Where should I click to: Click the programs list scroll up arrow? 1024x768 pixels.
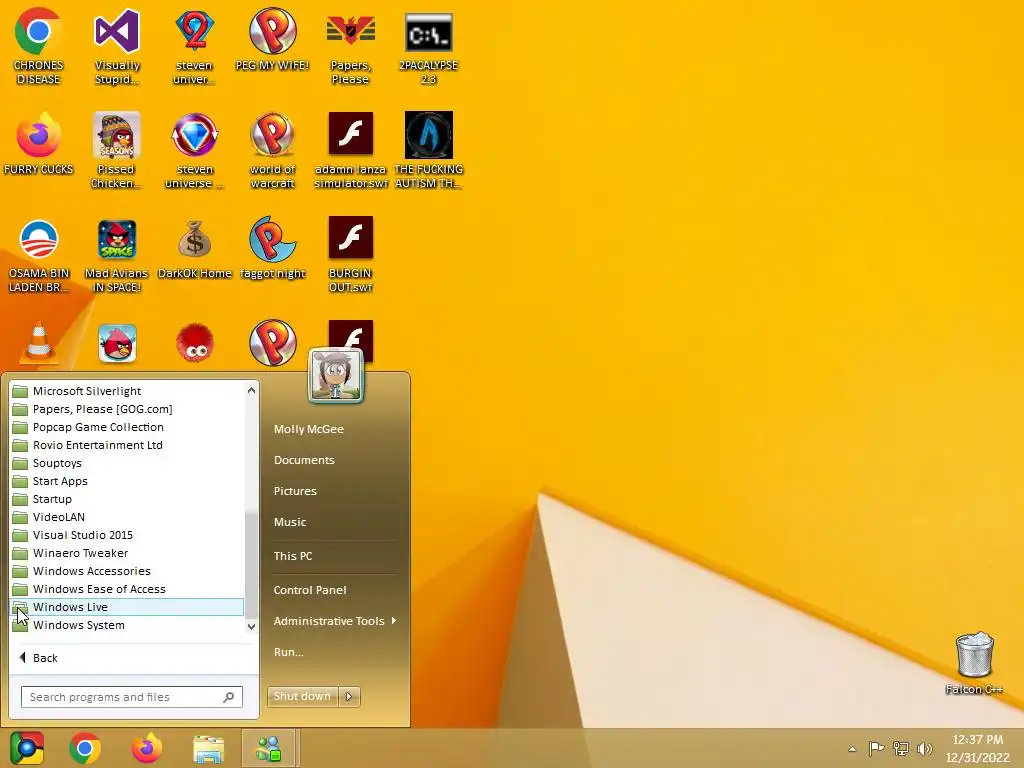click(x=251, y=391)
